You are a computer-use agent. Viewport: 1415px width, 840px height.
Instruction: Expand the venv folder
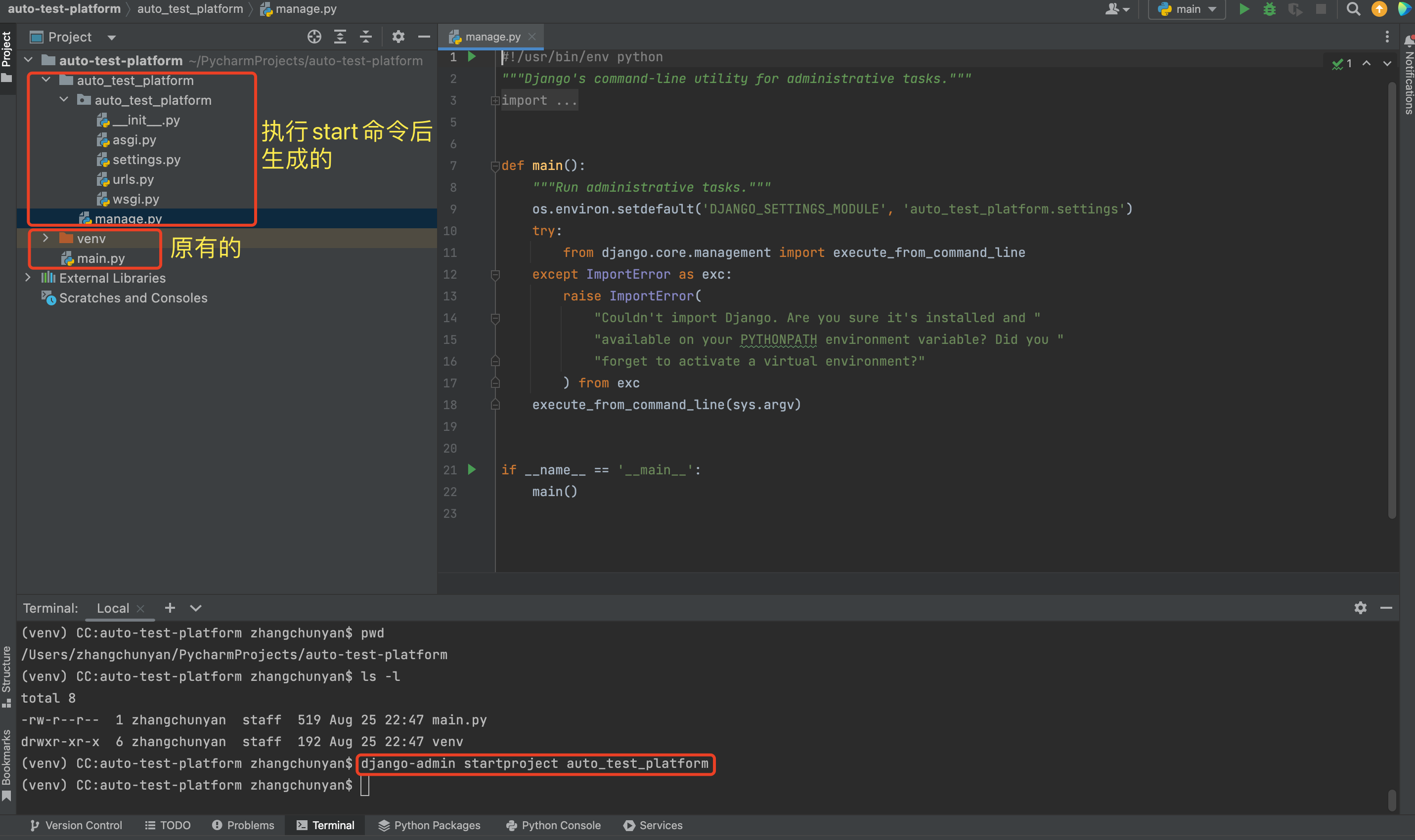point(46,238)
